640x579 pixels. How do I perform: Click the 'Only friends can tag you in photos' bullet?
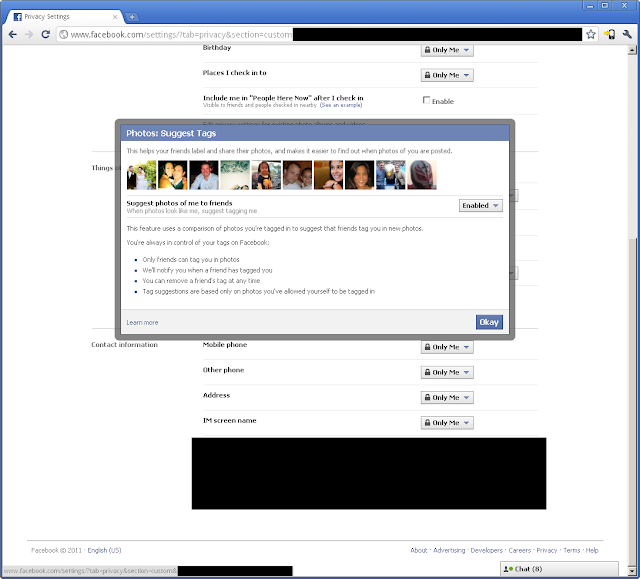[x=191, y=260]
